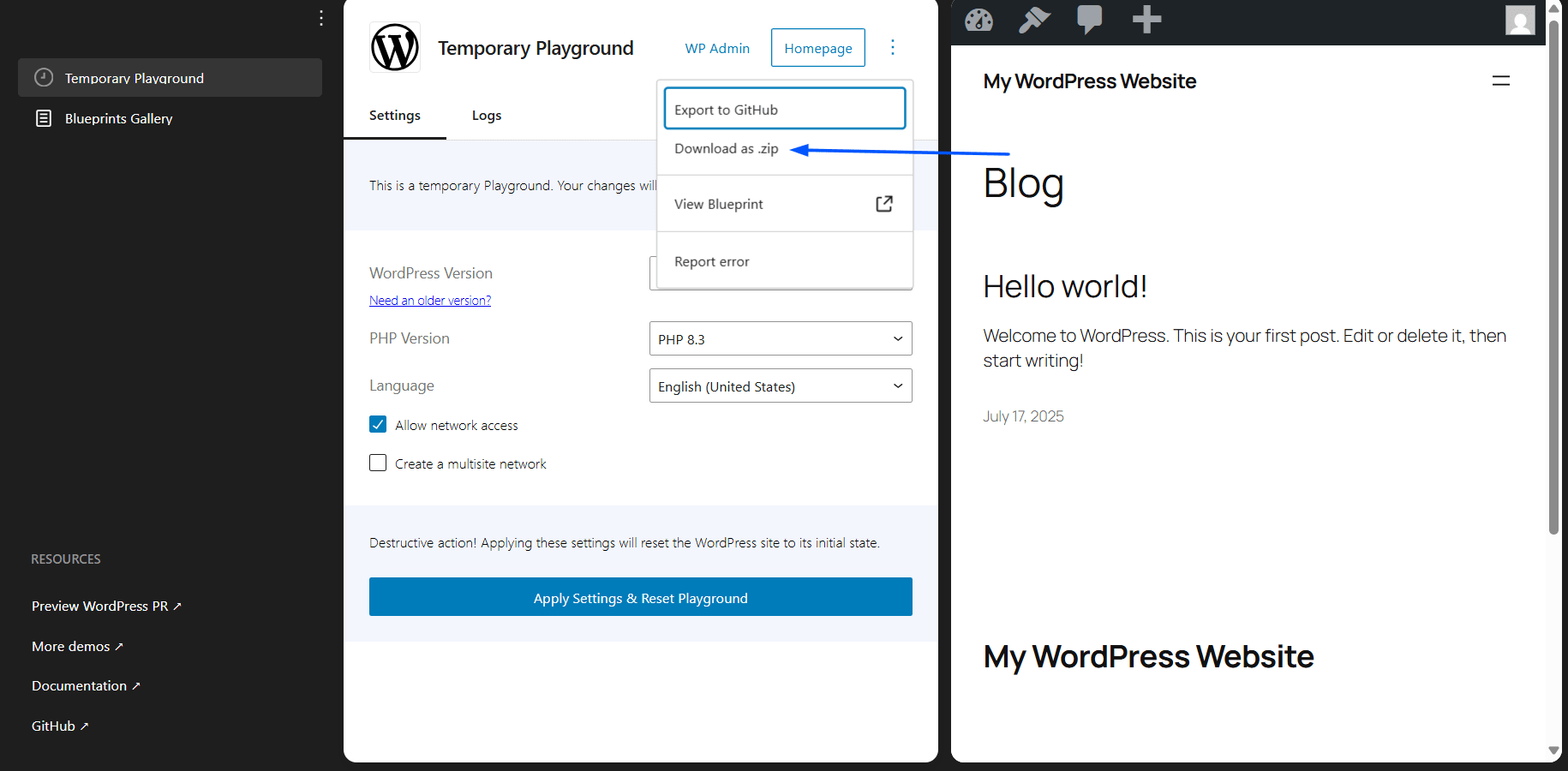Open the comments bubble icon in admin bar
1568x771 pixels.
coord(1089,19)
